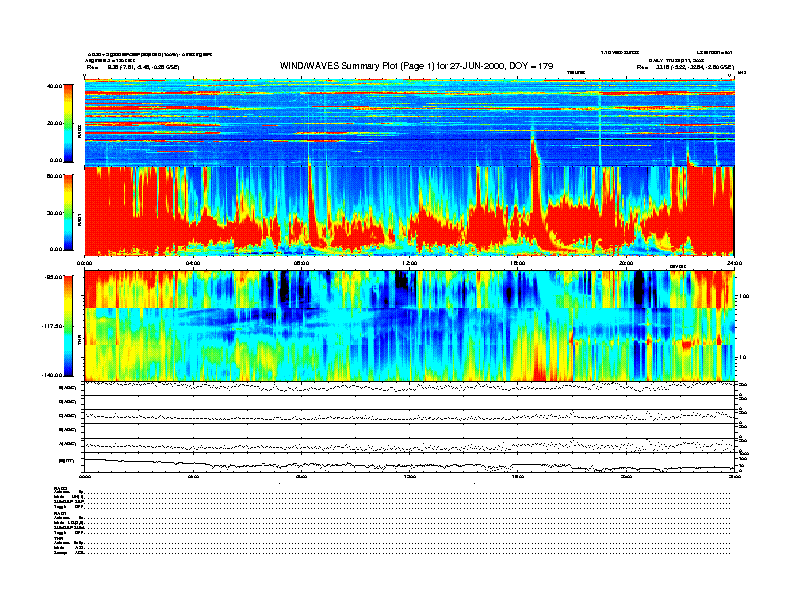Click the 12:00 tick under RAD1 spectrogram

tap(410, 263)
